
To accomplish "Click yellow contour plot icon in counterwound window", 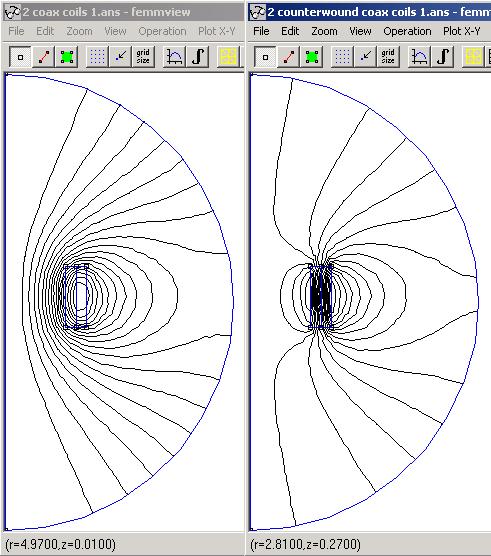I will pyautogui.click(x=473, y=57).
